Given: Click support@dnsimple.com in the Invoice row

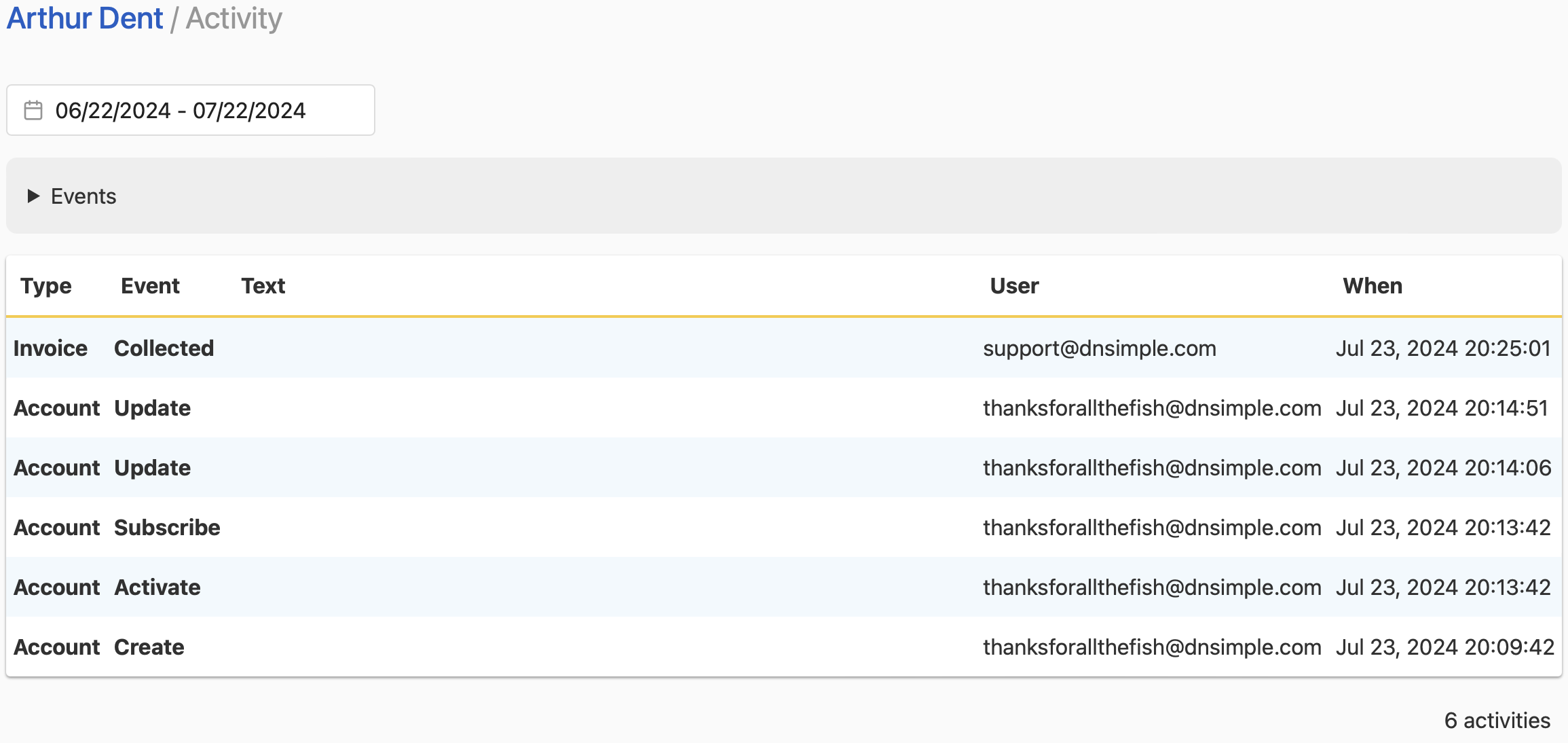Looking at the screenshot, I should pyautogui.click(x=1100, y=348).
